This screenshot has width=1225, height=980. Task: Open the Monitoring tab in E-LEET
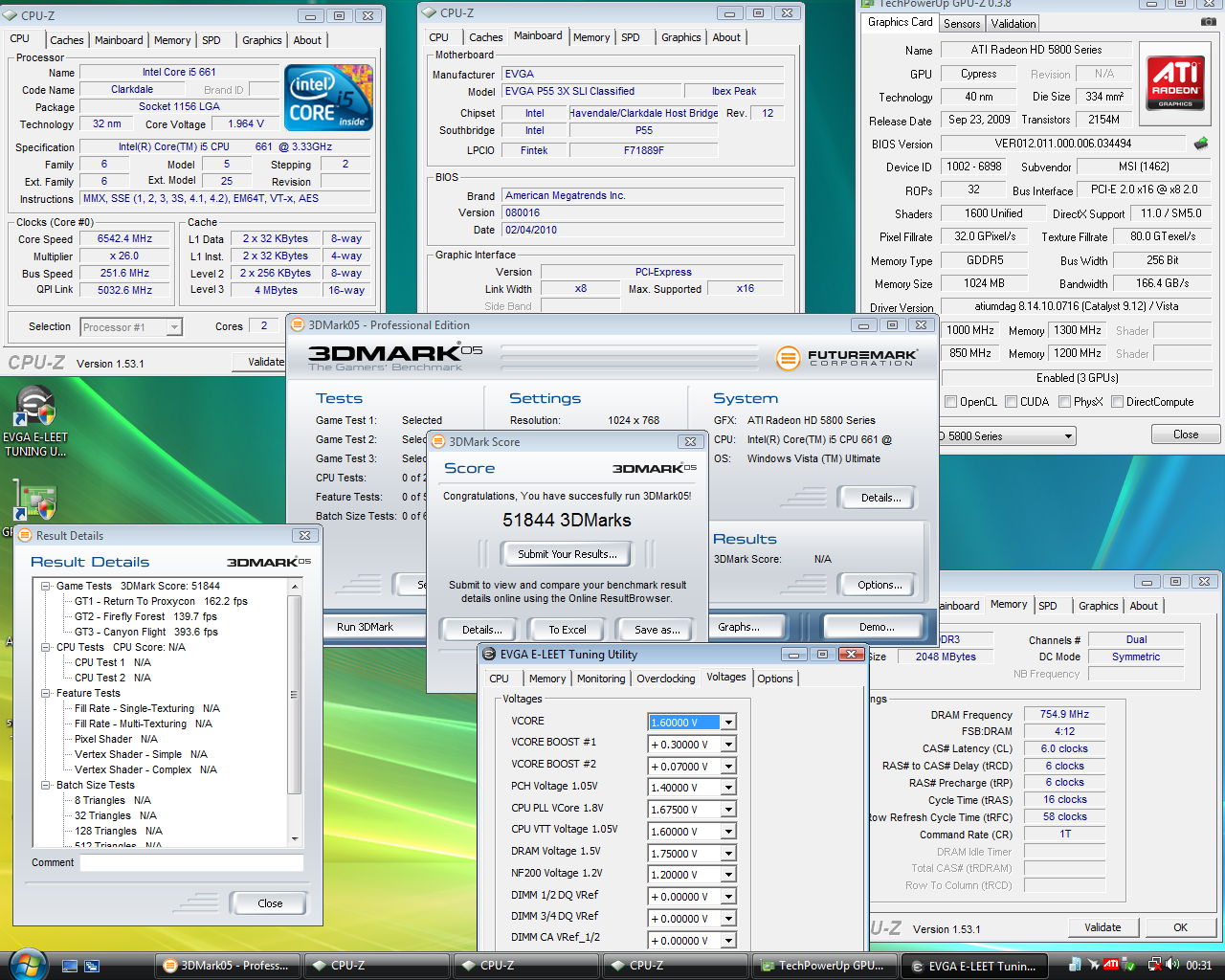click(x=601, y=679)
